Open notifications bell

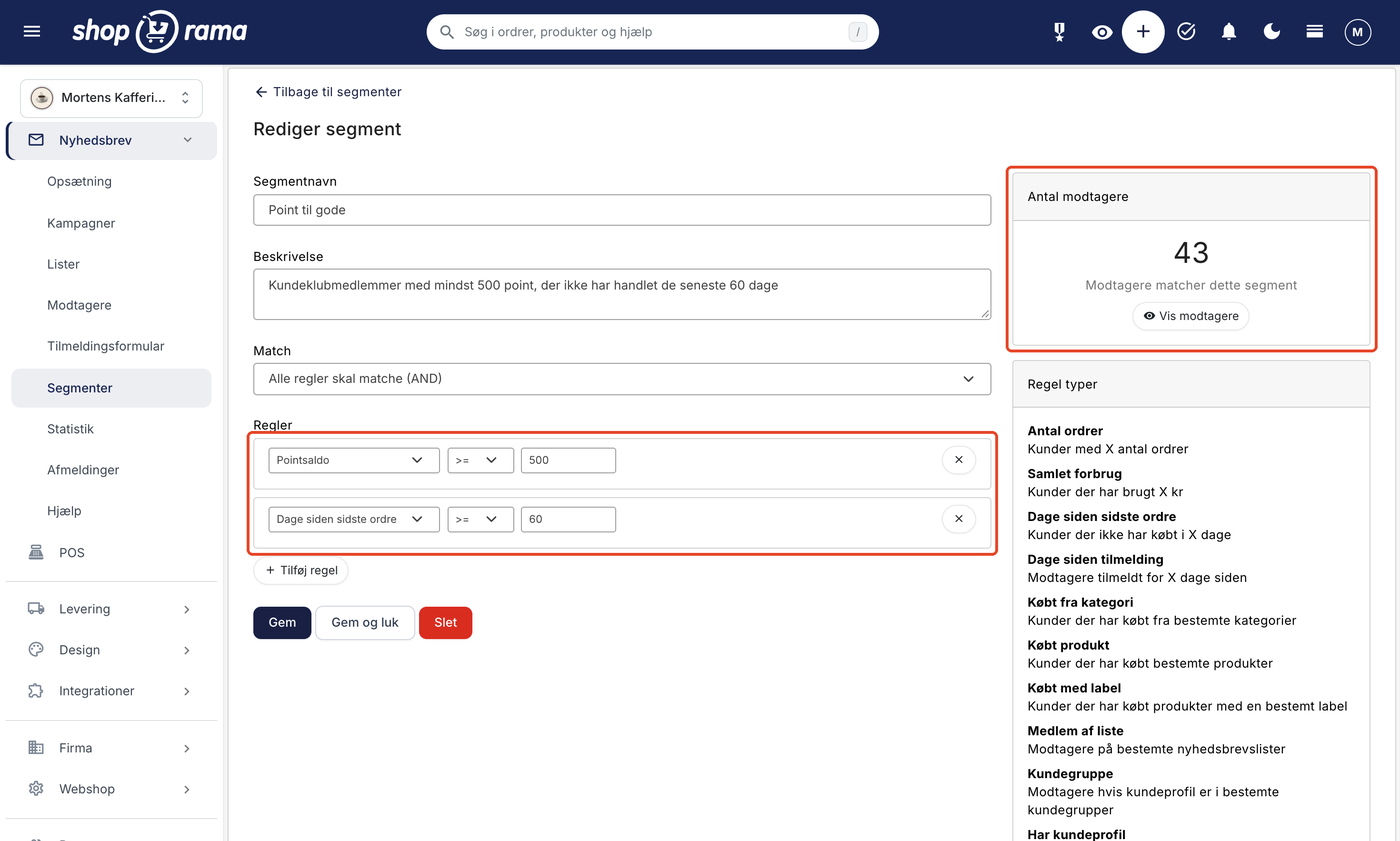1229,32
